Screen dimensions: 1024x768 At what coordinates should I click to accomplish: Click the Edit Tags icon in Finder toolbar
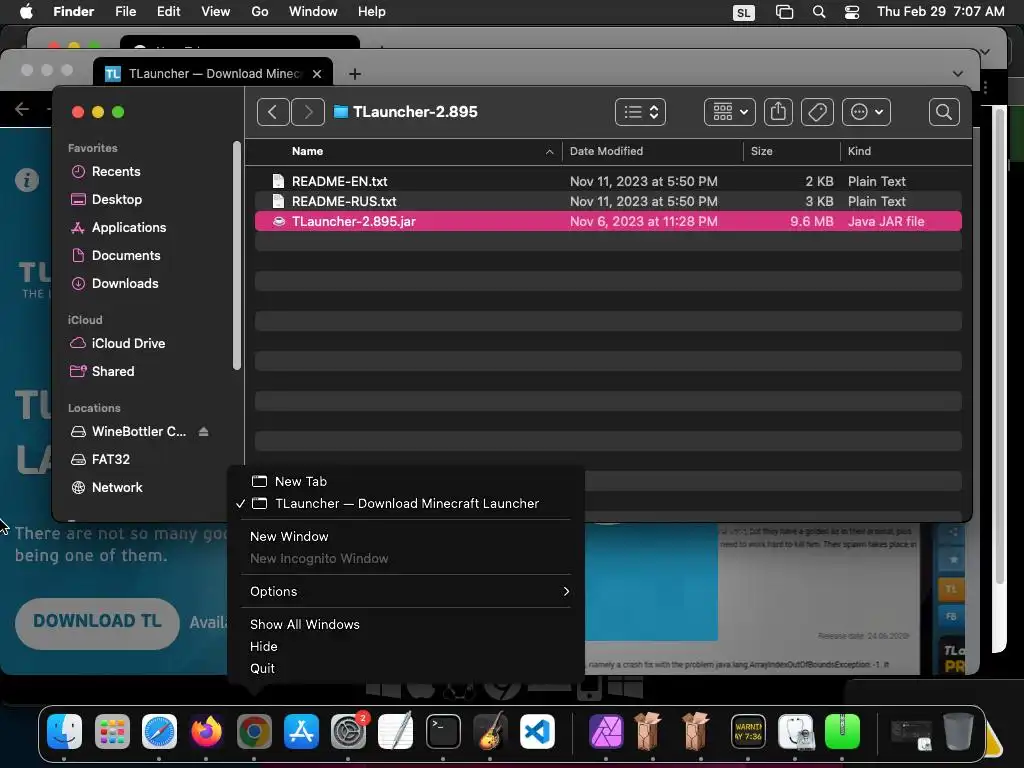click(817, 112)
